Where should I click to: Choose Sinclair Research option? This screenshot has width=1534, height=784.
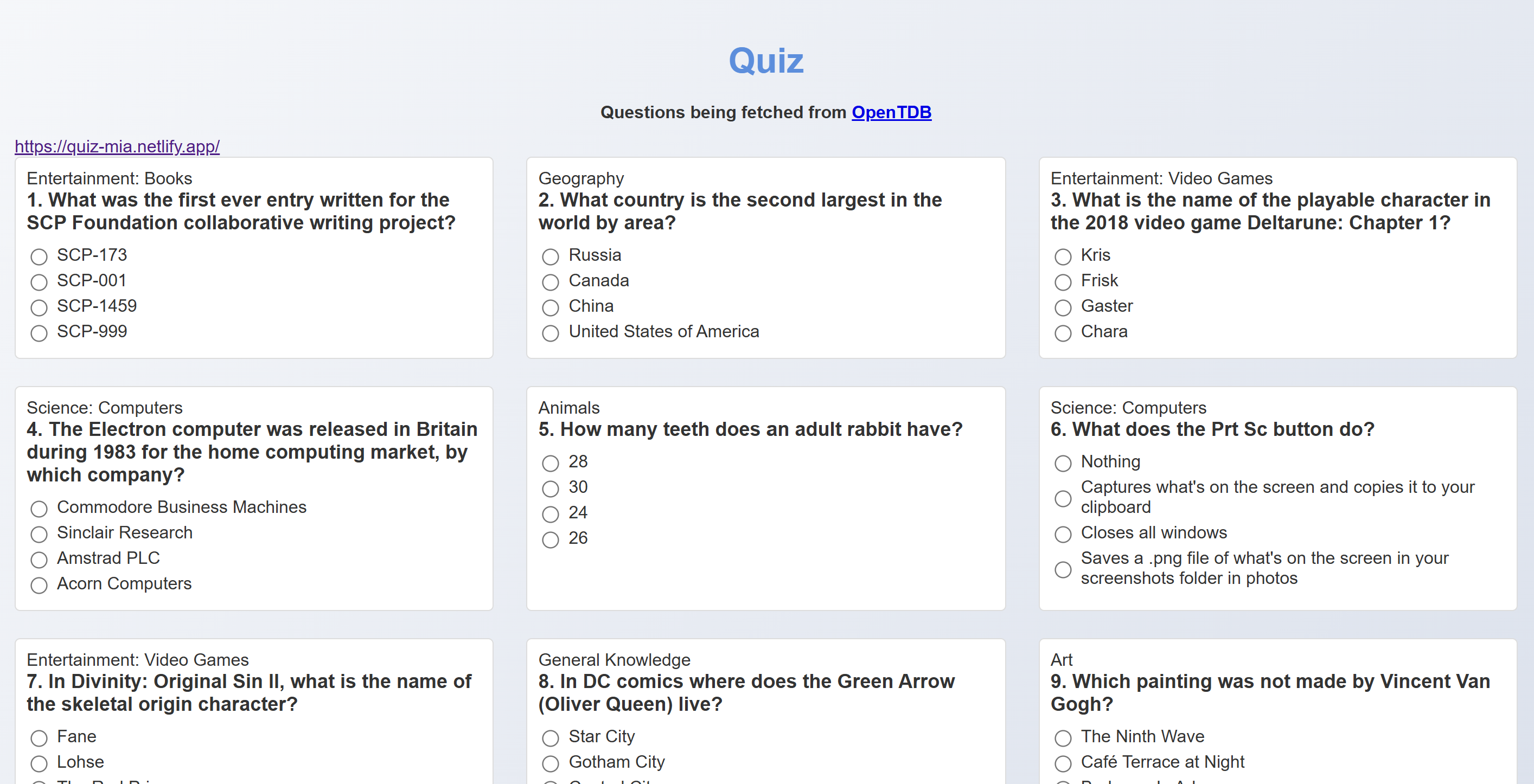click(x=39, y=534)
